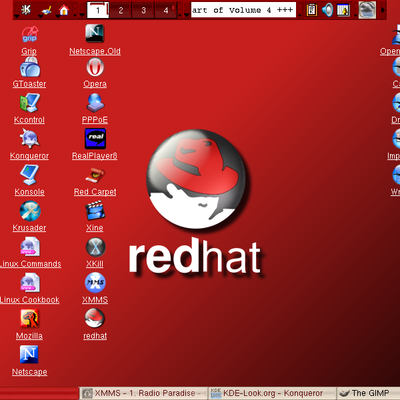Switch to virtual desktop 4

pyautogui.click(x=166, y=10)
